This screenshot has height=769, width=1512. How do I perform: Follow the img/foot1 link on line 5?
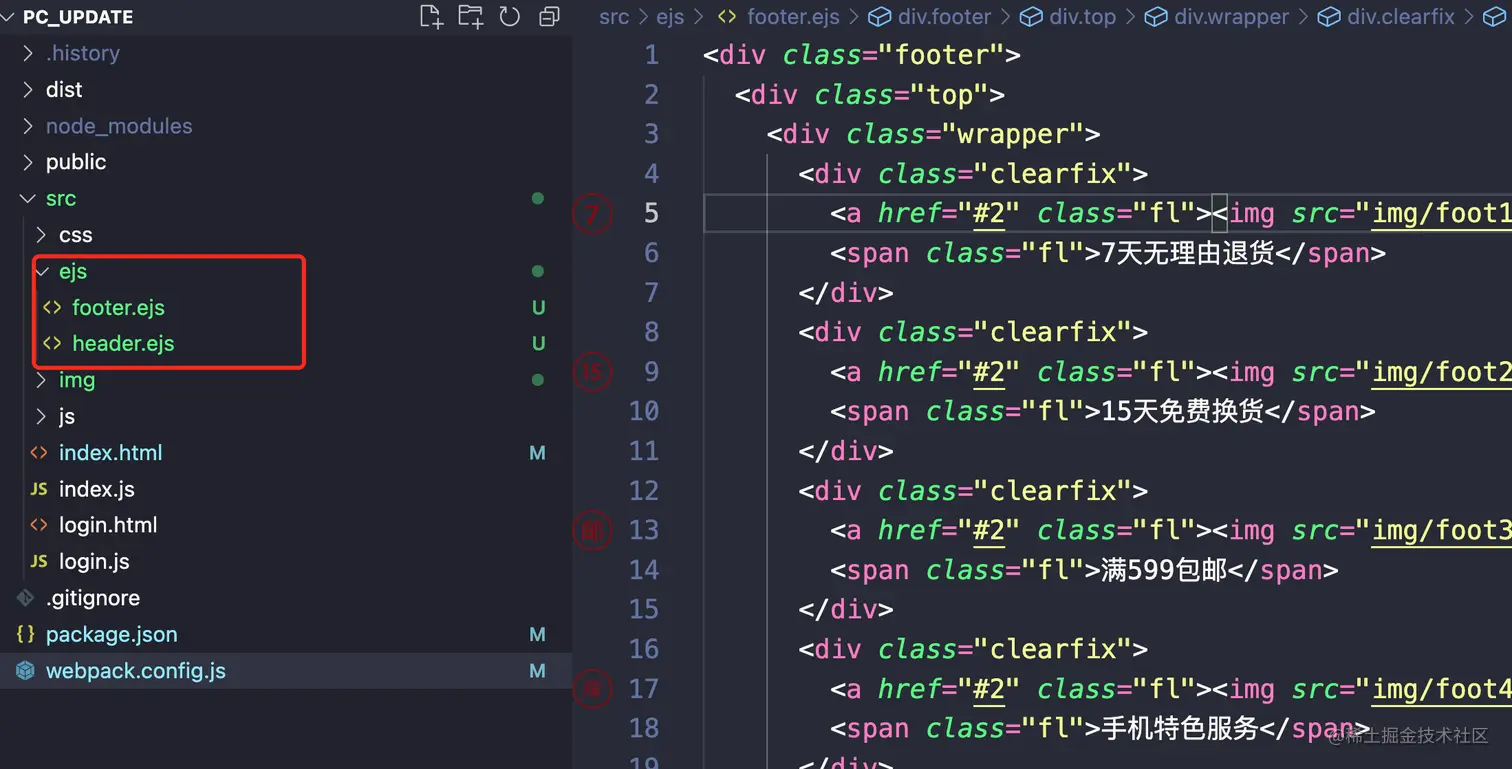coord(1441,213)
